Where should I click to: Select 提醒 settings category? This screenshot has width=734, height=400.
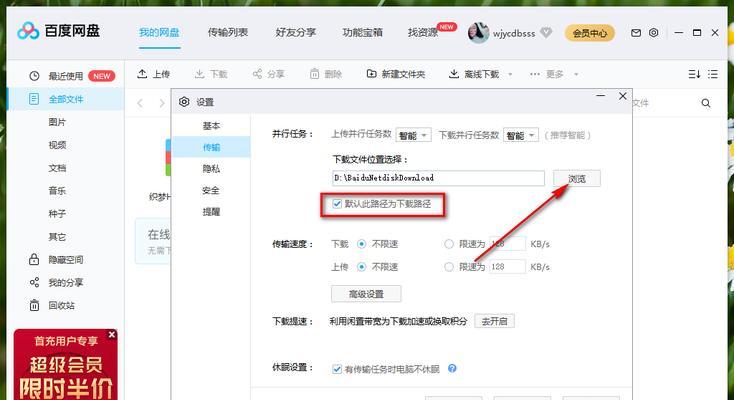[211, 212]
